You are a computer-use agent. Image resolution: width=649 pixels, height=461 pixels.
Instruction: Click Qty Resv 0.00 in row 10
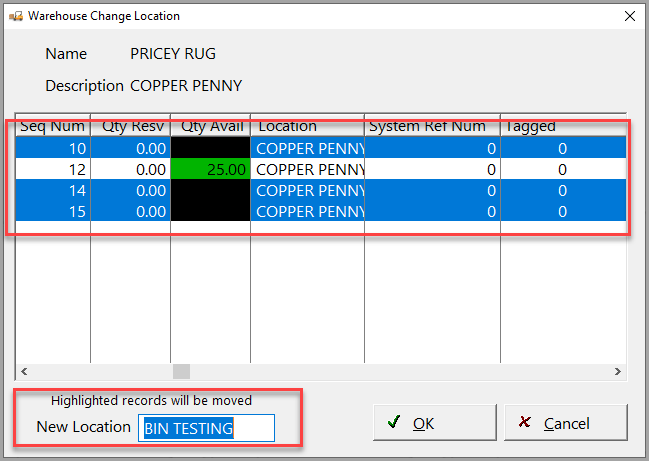point(130,148)
